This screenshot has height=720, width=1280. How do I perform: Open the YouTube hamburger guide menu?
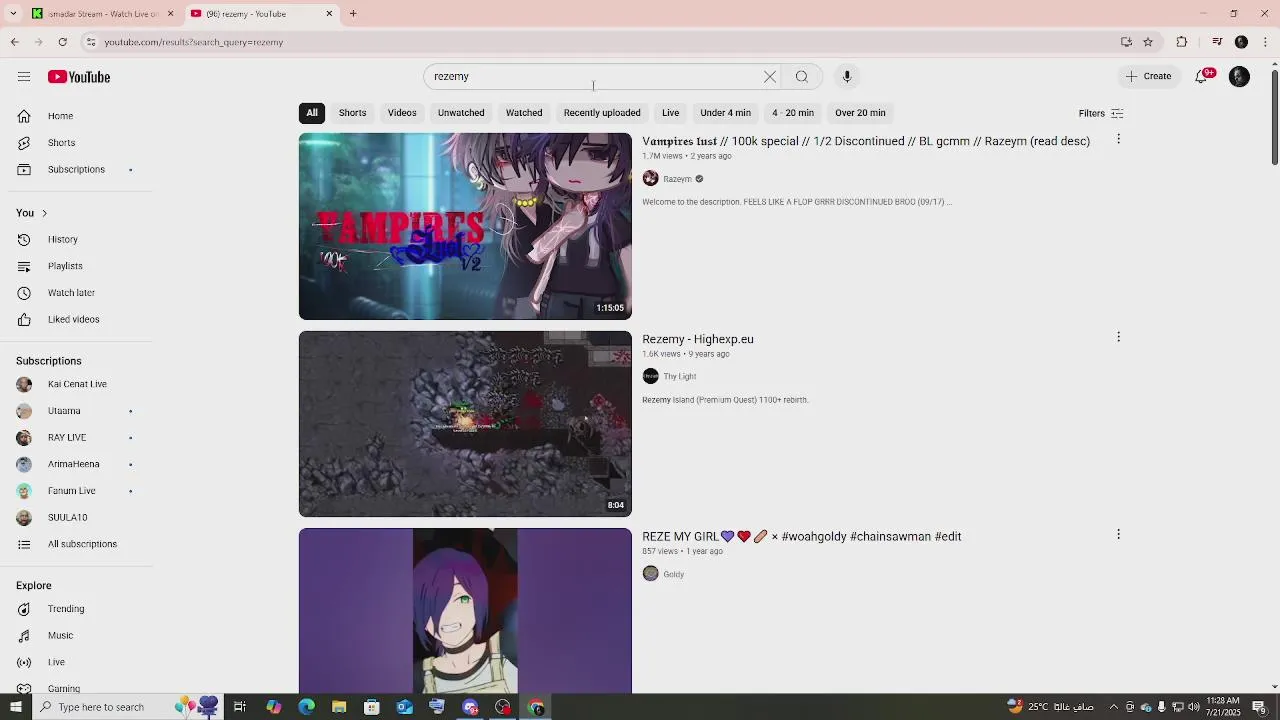click(24, 77)
